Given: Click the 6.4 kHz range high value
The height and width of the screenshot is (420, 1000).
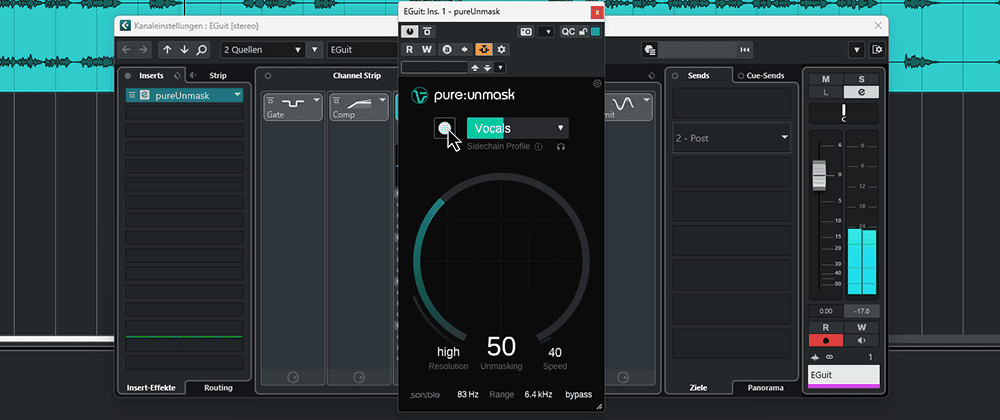Looking at the screenshot, I should (x=538, y=395).
